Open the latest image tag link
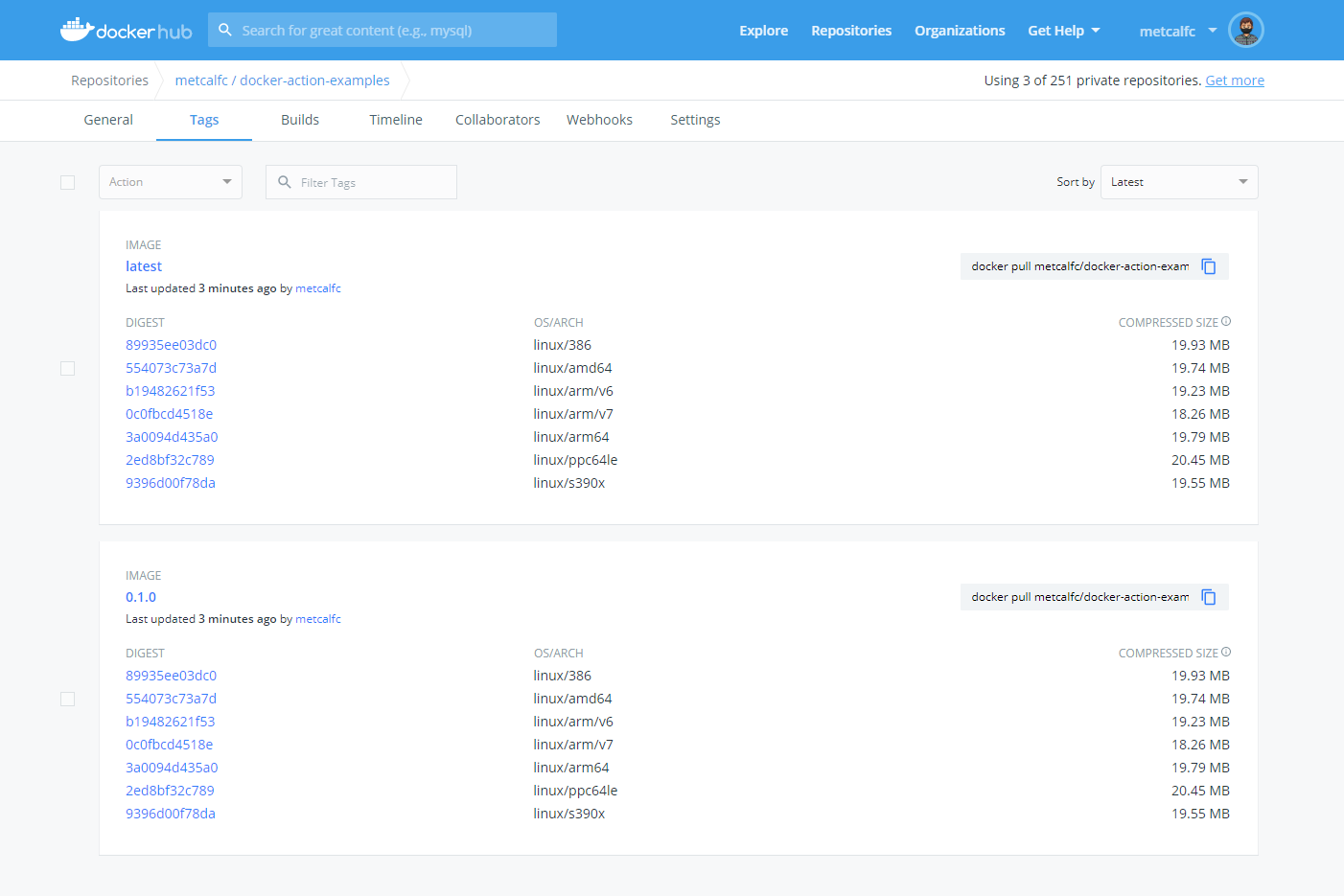1344x896 pixels. pyautogui.click(x=144, y=266)
